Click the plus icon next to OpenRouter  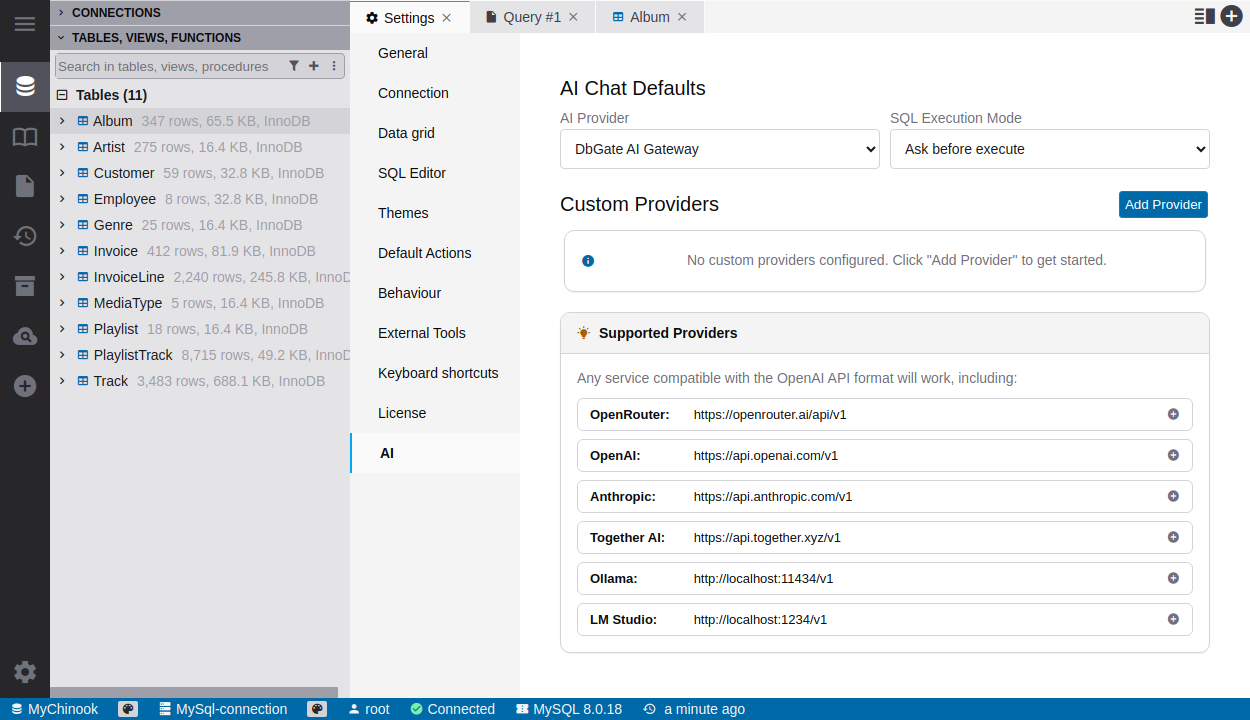pos(1173,414)
